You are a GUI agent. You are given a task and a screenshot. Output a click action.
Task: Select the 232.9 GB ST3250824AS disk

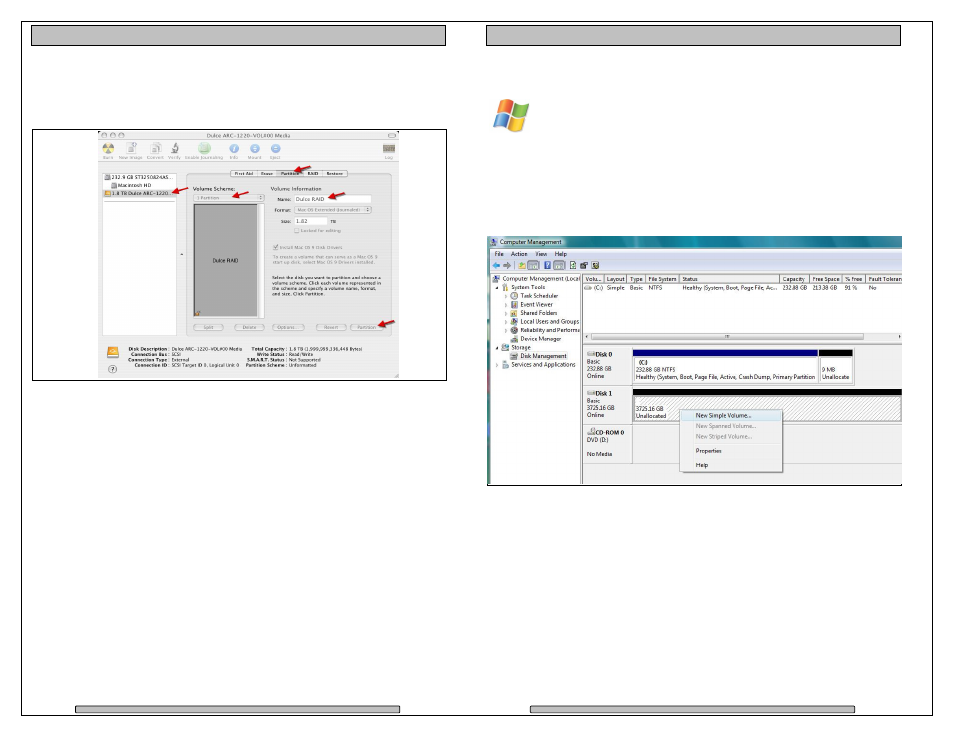click(140, 177)
